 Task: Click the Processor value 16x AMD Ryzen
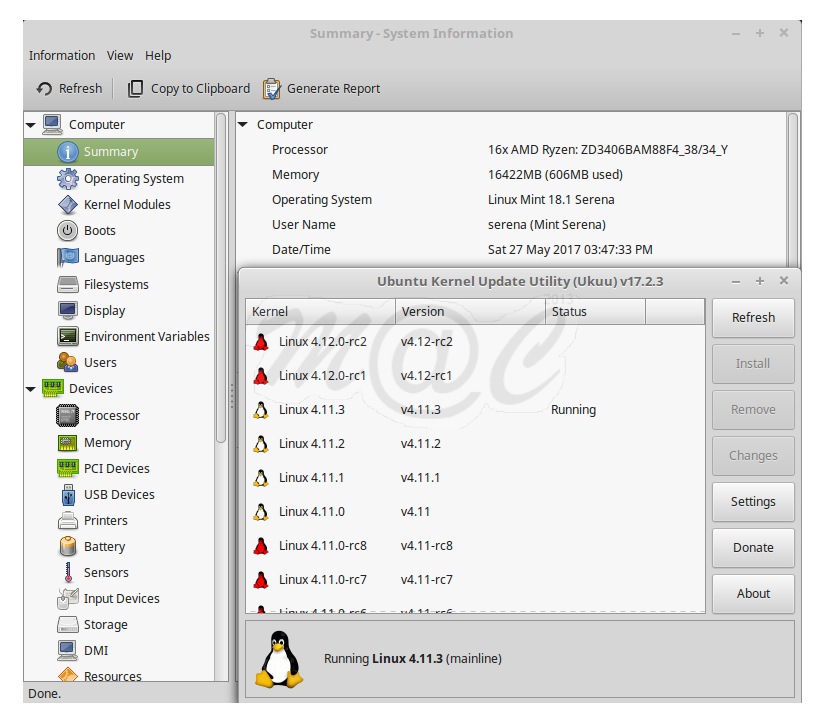coord(608,150)
